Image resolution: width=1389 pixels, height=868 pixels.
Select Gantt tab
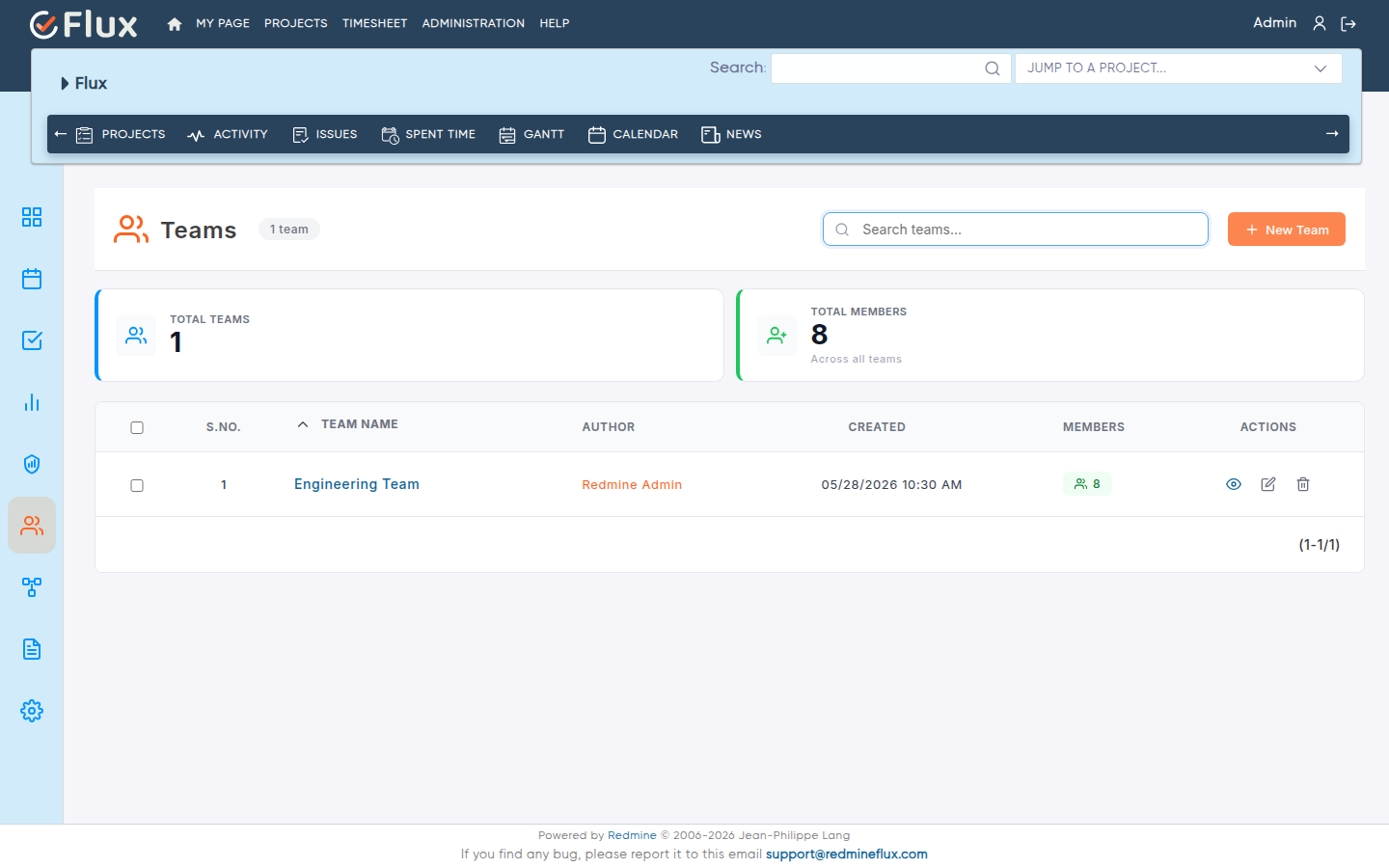pyautogui.click(x=531, y=134)
